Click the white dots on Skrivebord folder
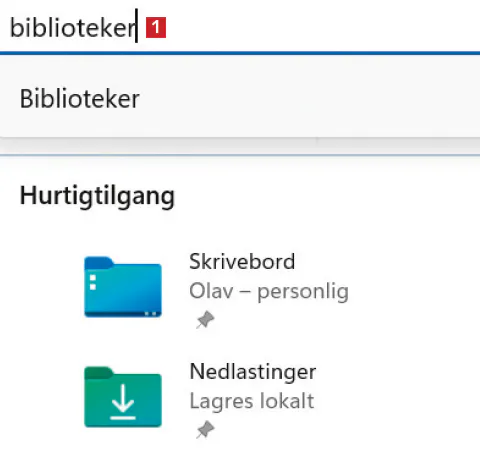The width and height of the screenshot is (480, 457). [x=93, y=282]
